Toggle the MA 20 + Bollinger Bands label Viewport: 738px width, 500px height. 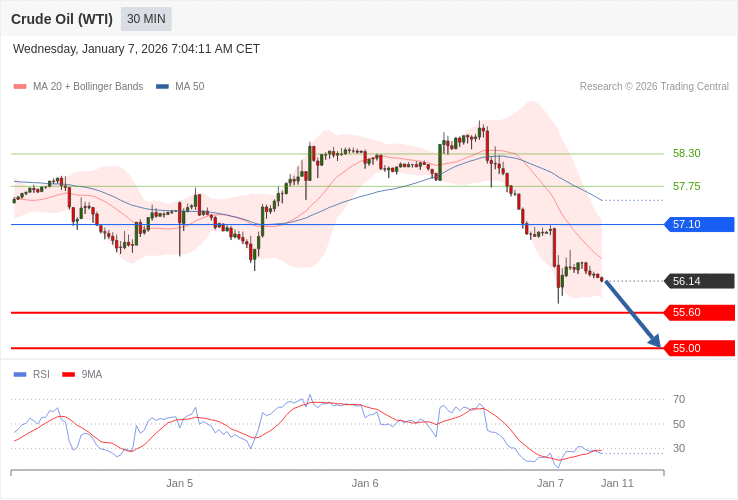[88, 87]
